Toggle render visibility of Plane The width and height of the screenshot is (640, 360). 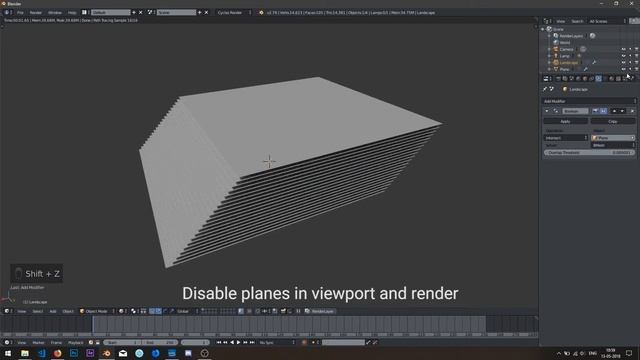point(636,69)
